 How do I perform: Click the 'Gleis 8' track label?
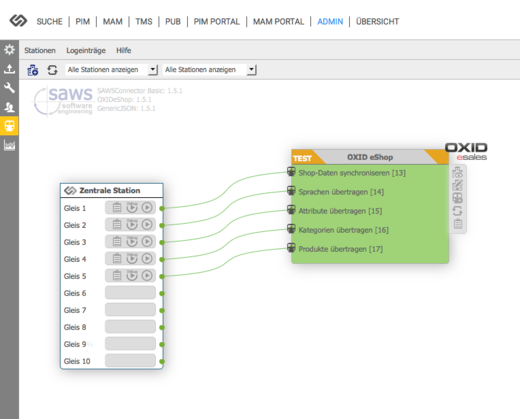(x=75, y=327)
